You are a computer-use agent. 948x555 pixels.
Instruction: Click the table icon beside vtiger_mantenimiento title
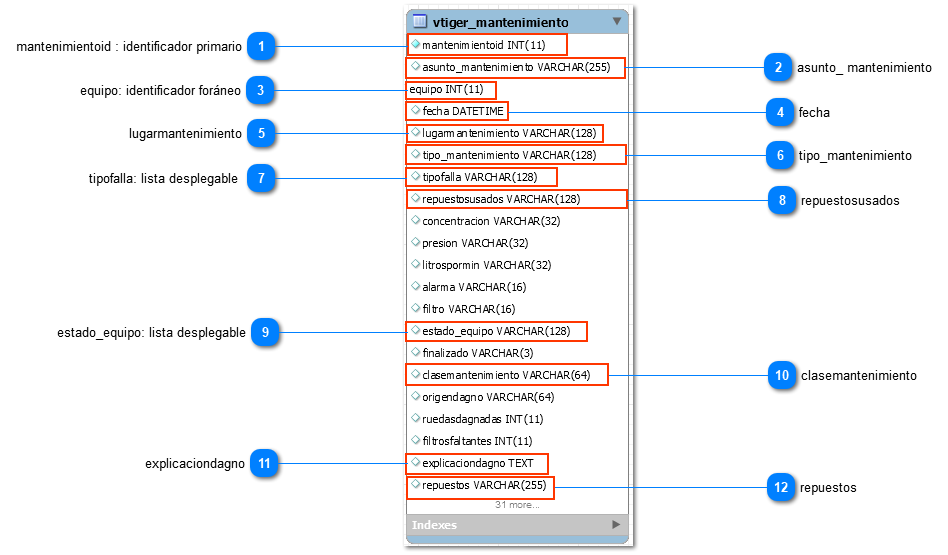point(420,22)
